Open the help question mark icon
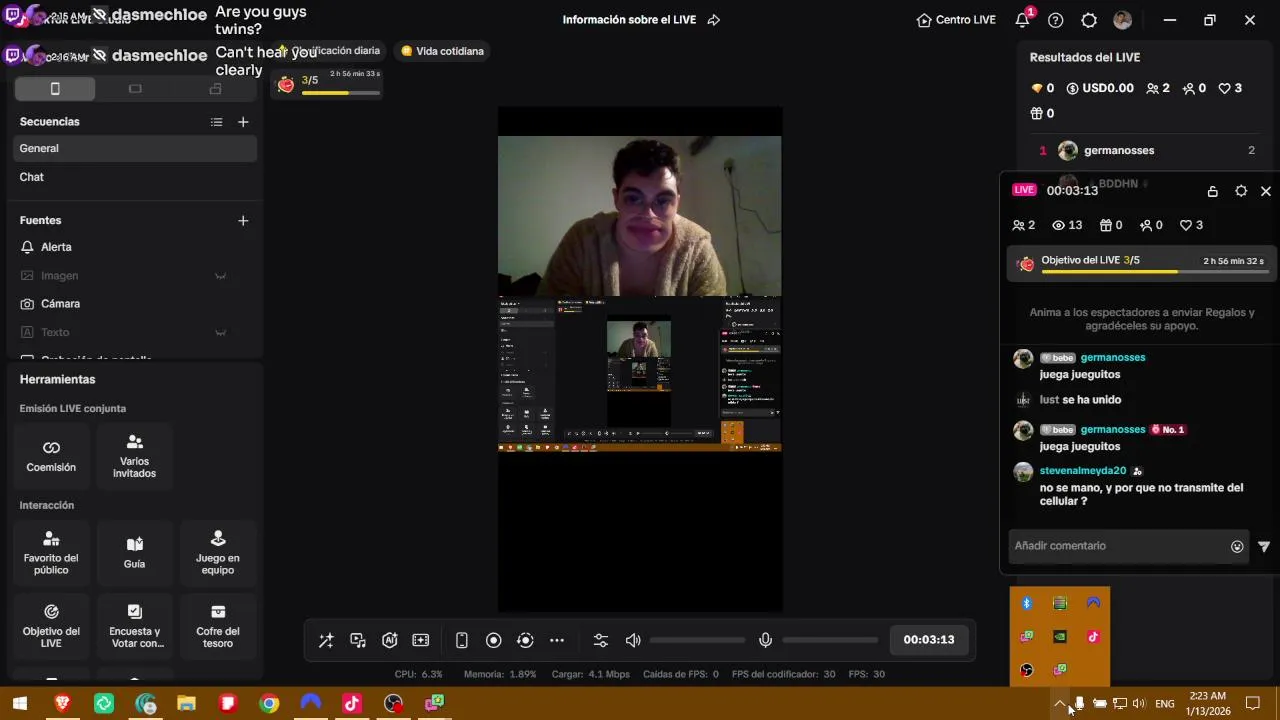This screenshot has height=720, width=1280. point(1056,20)
